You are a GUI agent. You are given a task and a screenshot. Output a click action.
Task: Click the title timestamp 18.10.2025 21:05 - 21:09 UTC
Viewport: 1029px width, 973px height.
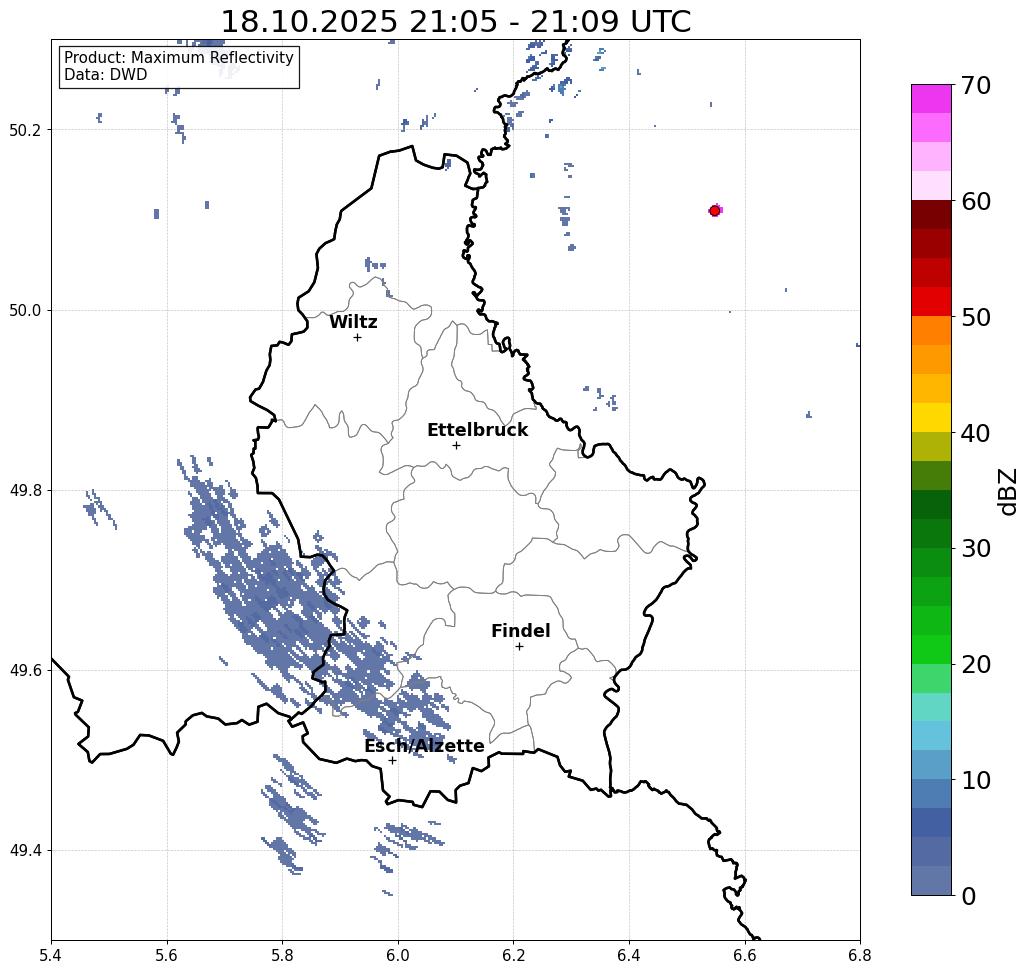coord(456,22)
